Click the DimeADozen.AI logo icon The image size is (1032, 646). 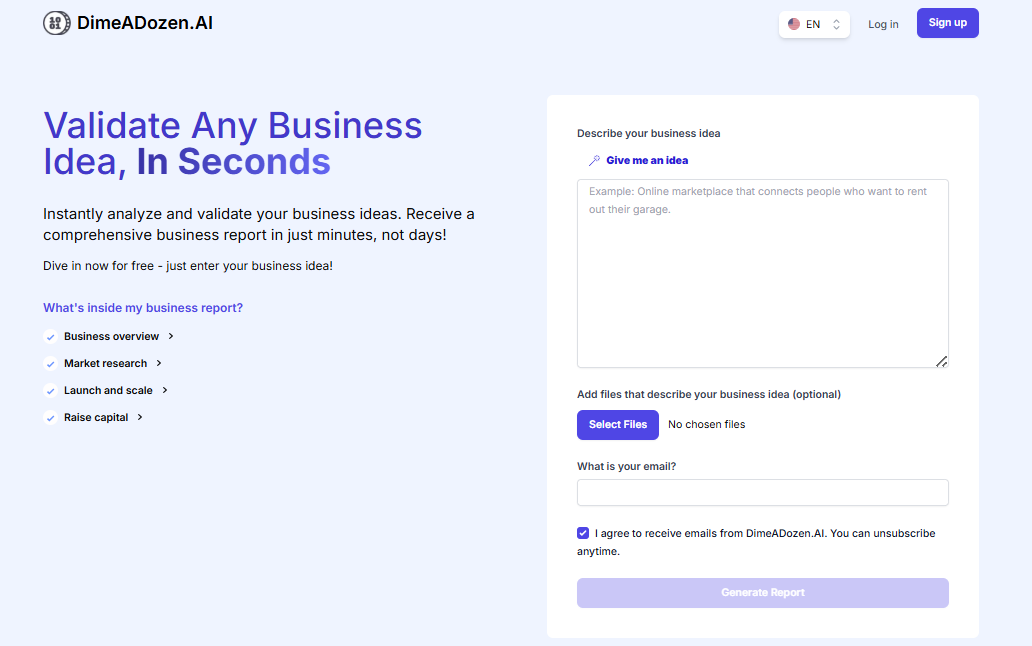pyautogui.click(x=57, y=23)
